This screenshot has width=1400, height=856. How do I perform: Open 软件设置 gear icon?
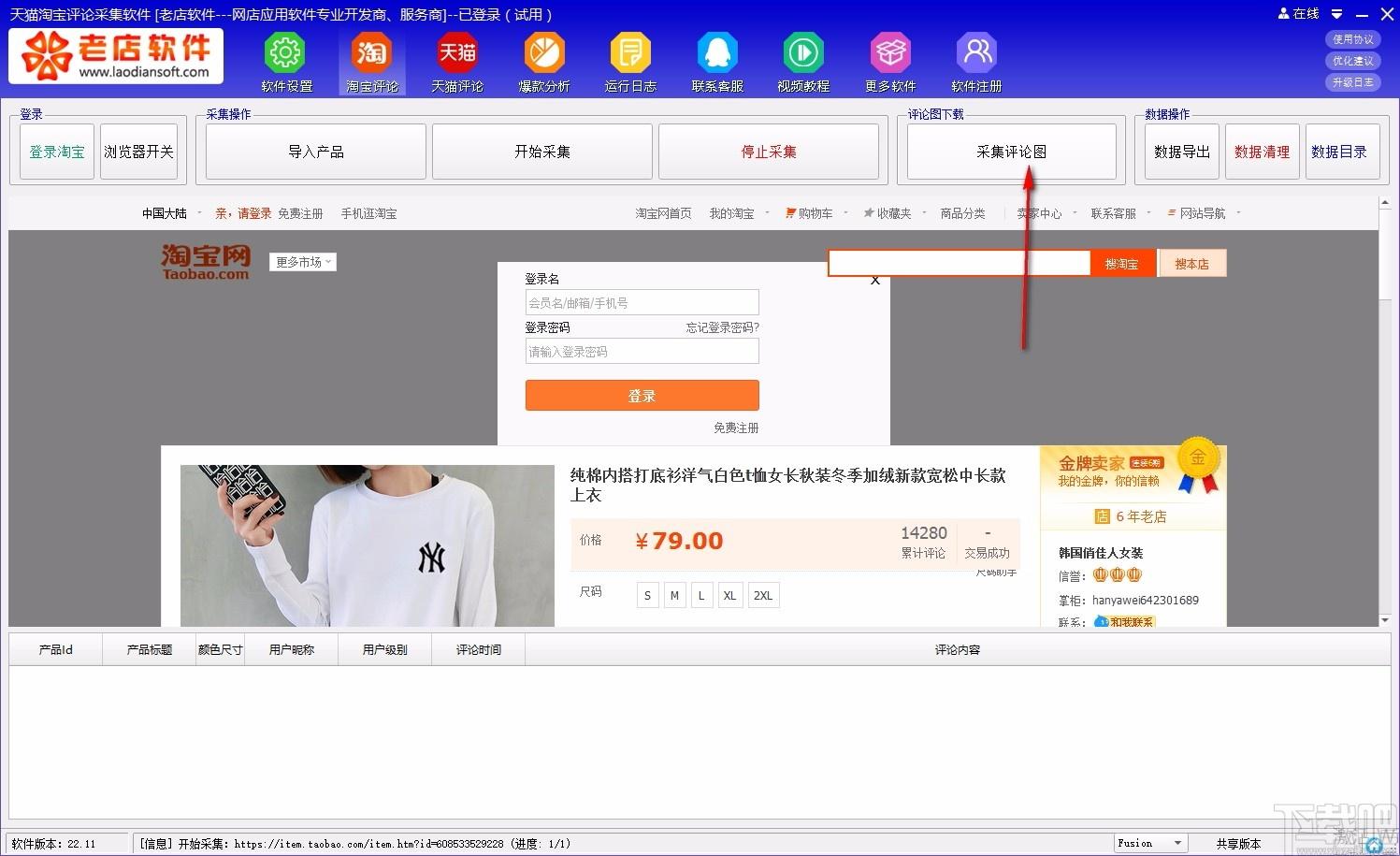(286, 53)
